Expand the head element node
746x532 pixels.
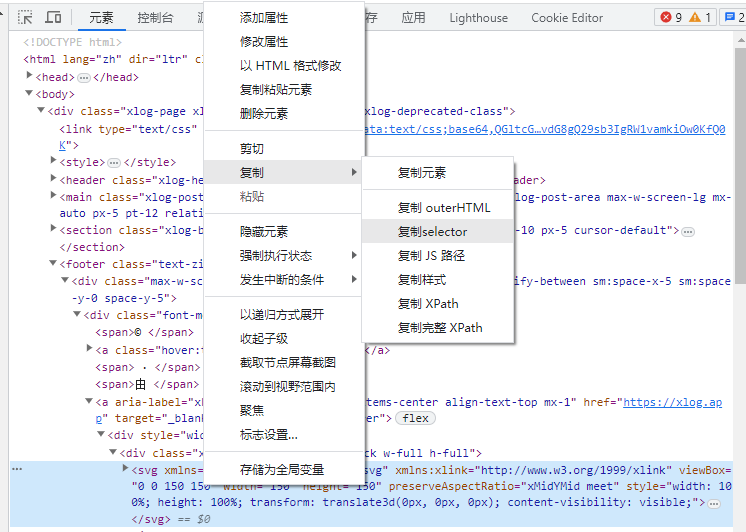pos(30,77)
